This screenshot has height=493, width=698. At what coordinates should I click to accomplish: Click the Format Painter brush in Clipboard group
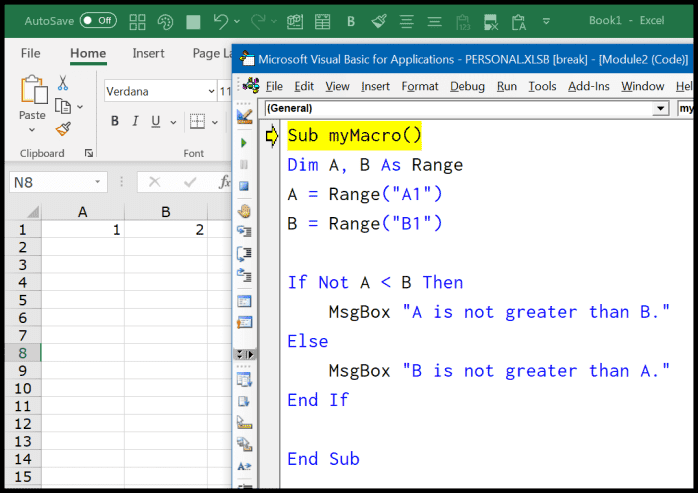63,128
